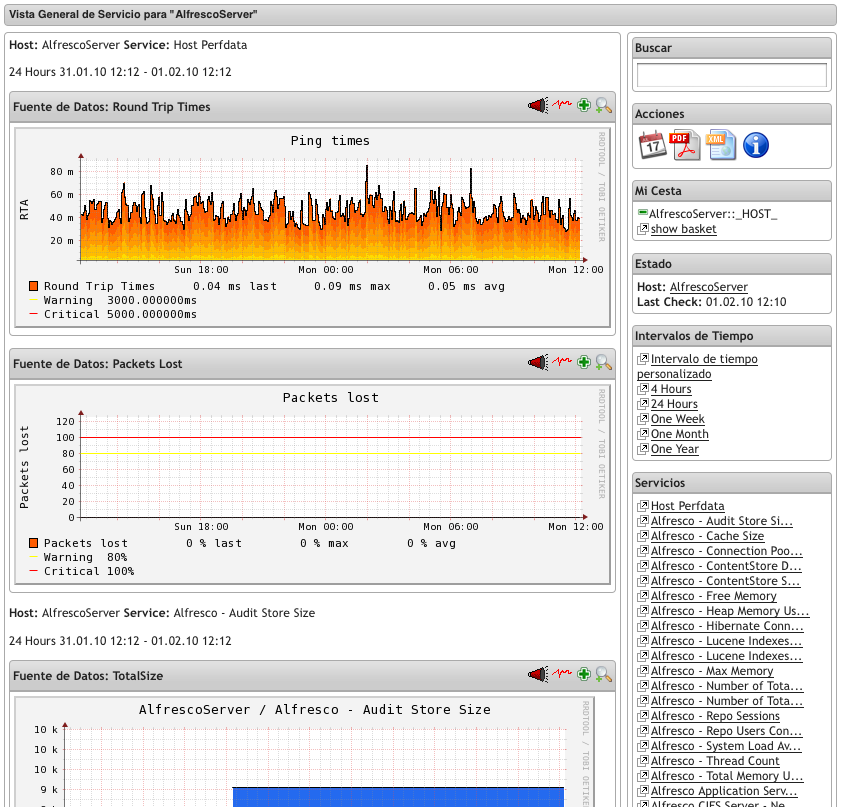Open the show basket link

tap(683, 229)
